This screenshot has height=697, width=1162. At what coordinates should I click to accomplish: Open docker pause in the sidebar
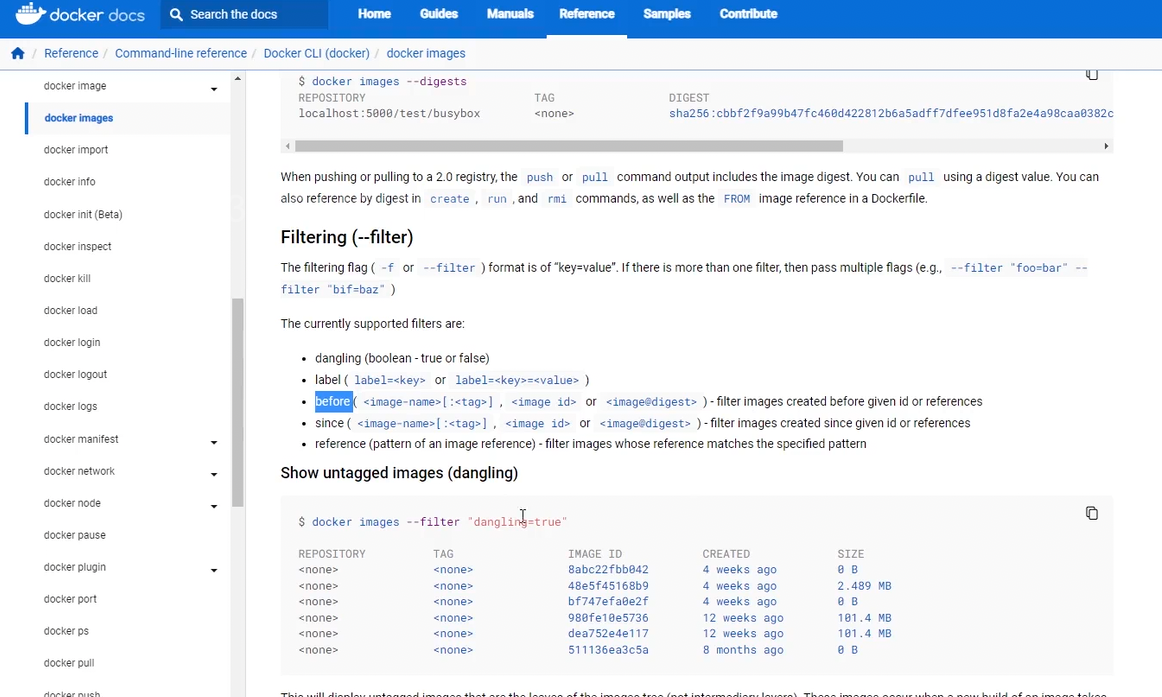tap(75, 535)
